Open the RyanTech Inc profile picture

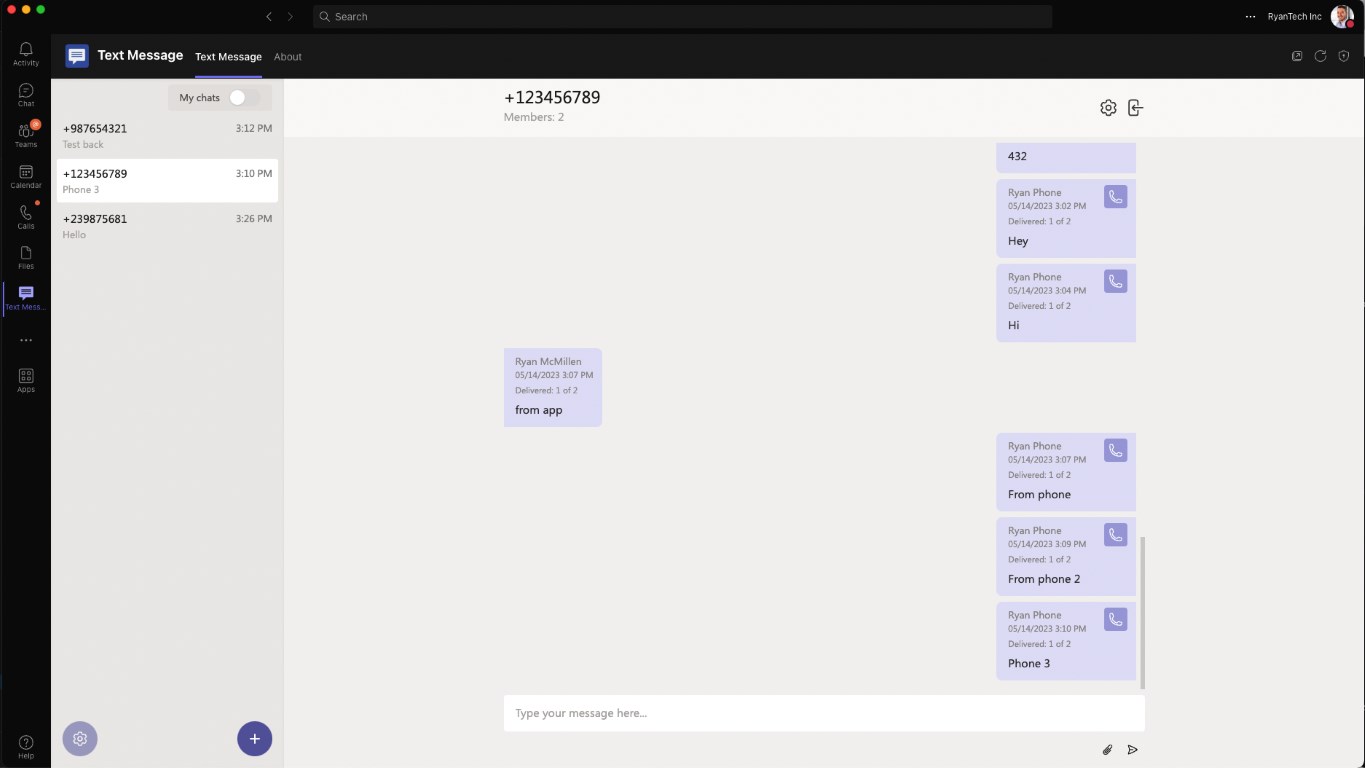[1342, 16]
